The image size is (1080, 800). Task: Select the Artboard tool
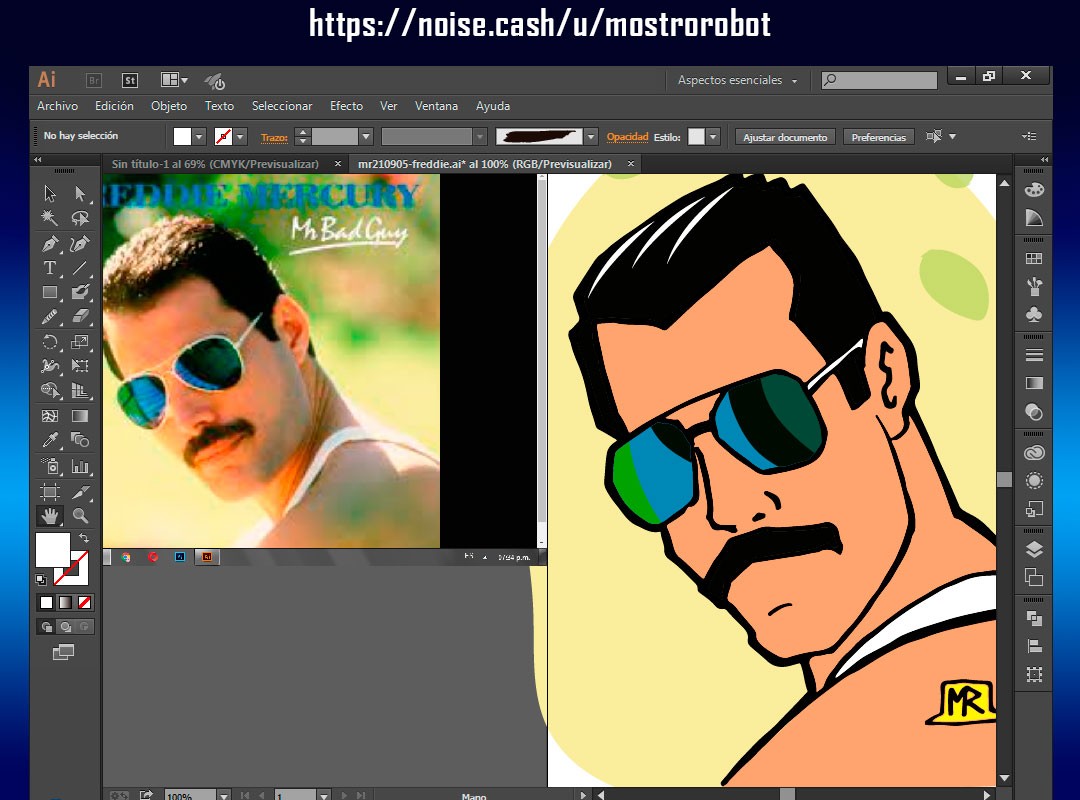(50, 491)
